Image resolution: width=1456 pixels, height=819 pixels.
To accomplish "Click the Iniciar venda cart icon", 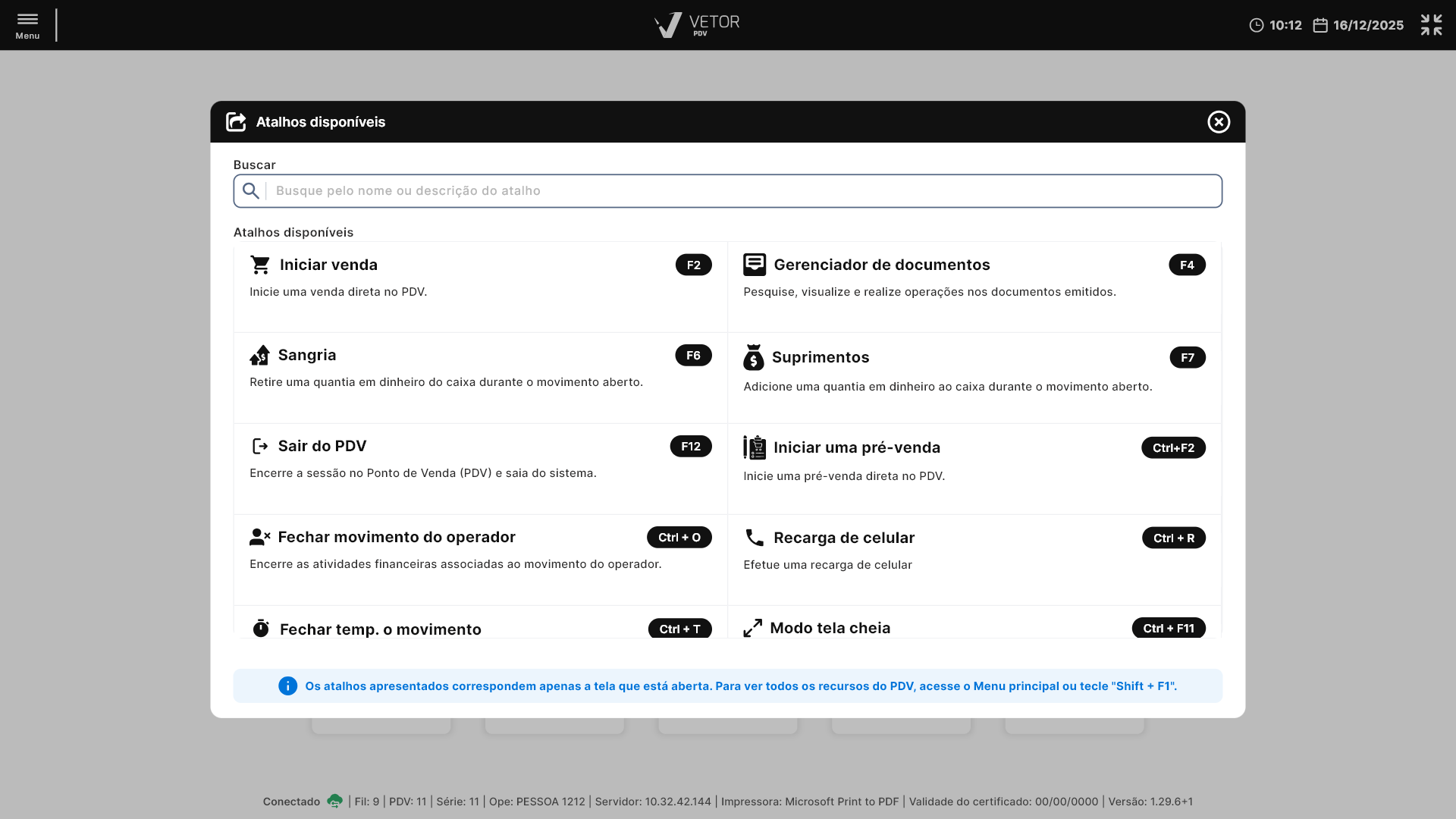I will click(260, 265).
